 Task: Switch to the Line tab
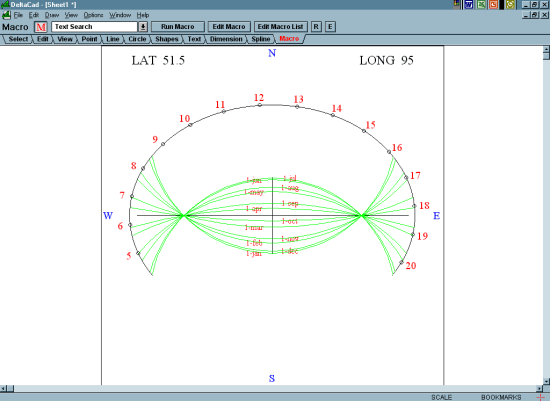pyautogui.click(x=113, y=39)
